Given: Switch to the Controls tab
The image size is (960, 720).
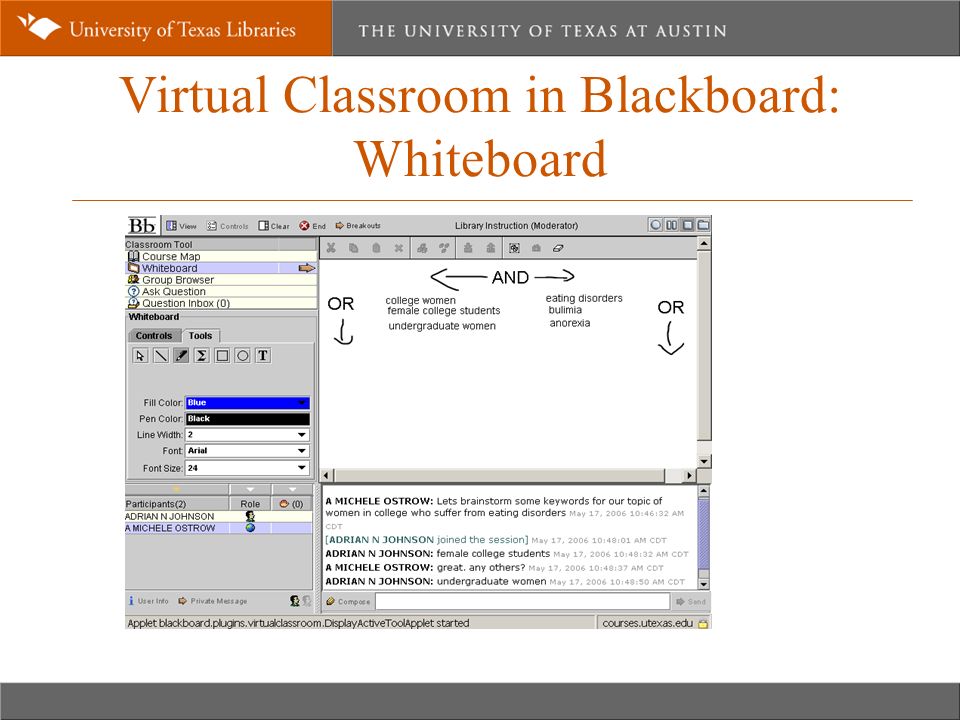Looking at the screenshot, I should pyautogui.click(x=154, y=336).
